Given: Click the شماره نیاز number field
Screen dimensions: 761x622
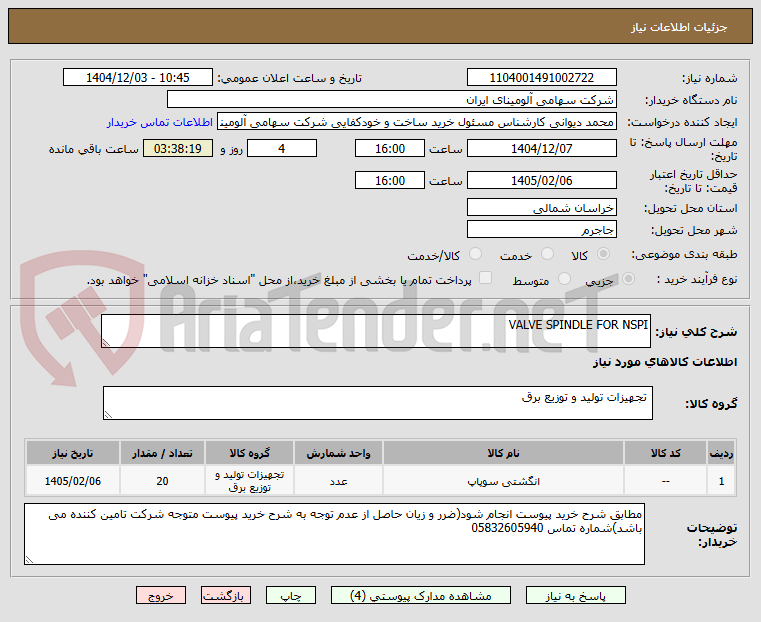Looking at the screenshot, I should pyautogui.click(x=542, y=78).
